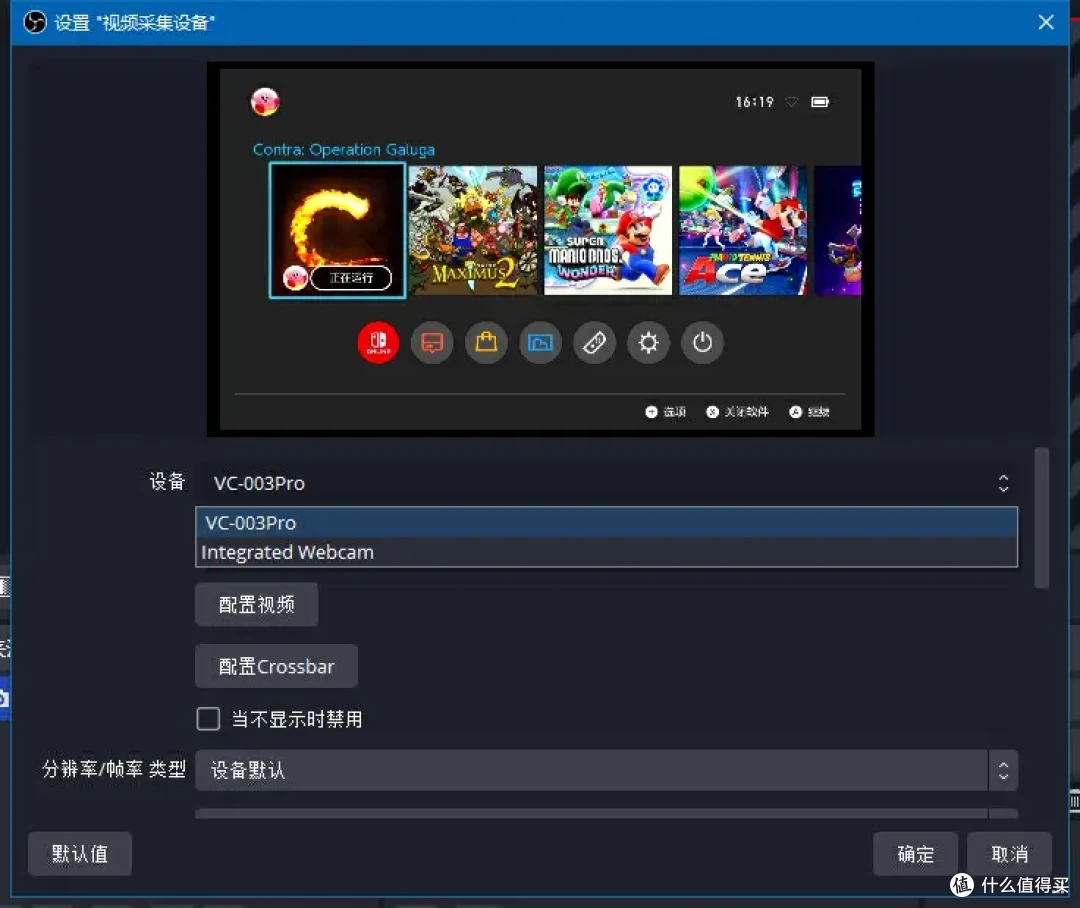Choose Integrated Webcam in the device list

tap(607, 553)
